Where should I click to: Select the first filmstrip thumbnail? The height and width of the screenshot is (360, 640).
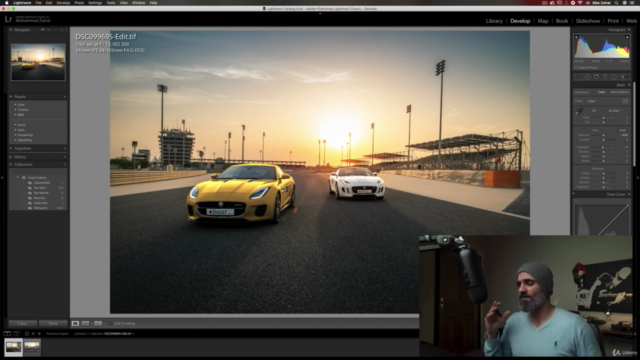coord(13,348)
